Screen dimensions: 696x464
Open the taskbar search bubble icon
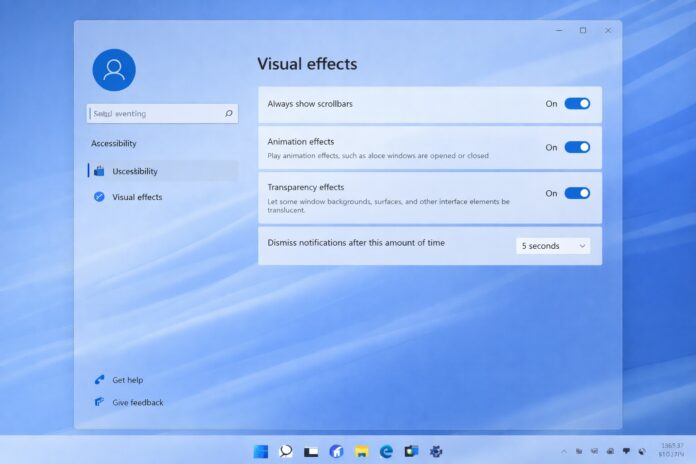(286, 452)
